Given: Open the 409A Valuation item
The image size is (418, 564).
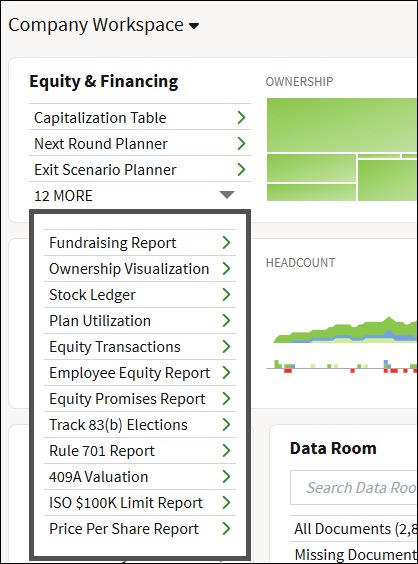Looking at the screenshot, I should (140, 477).
